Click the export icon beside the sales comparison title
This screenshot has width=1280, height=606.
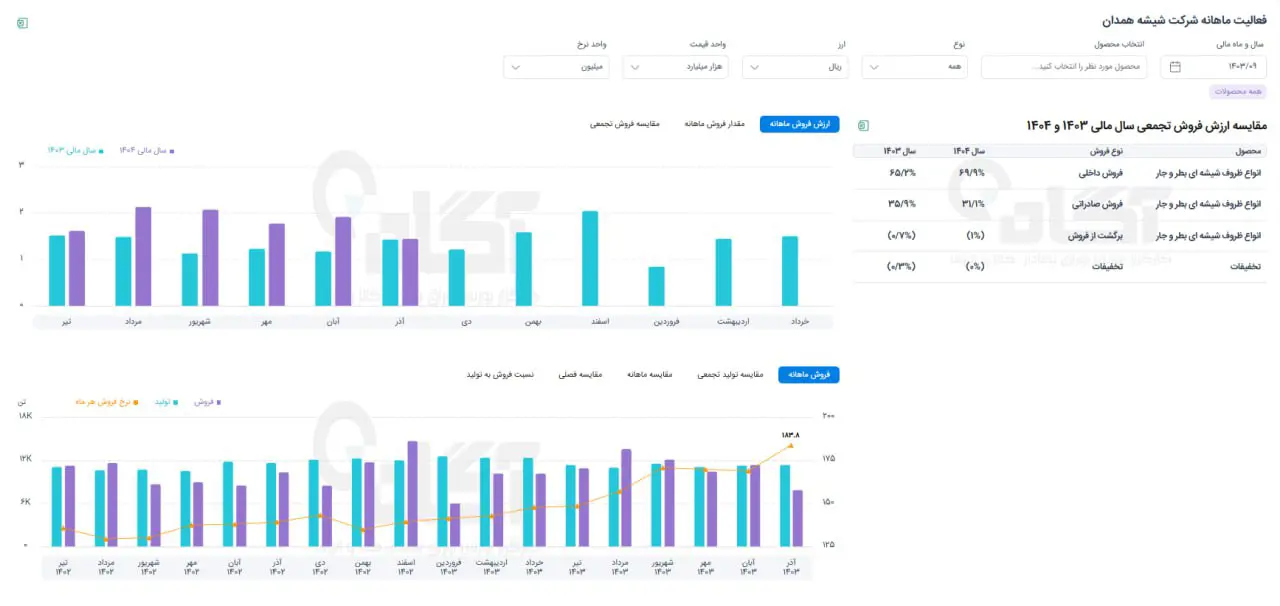coord(862,125)
